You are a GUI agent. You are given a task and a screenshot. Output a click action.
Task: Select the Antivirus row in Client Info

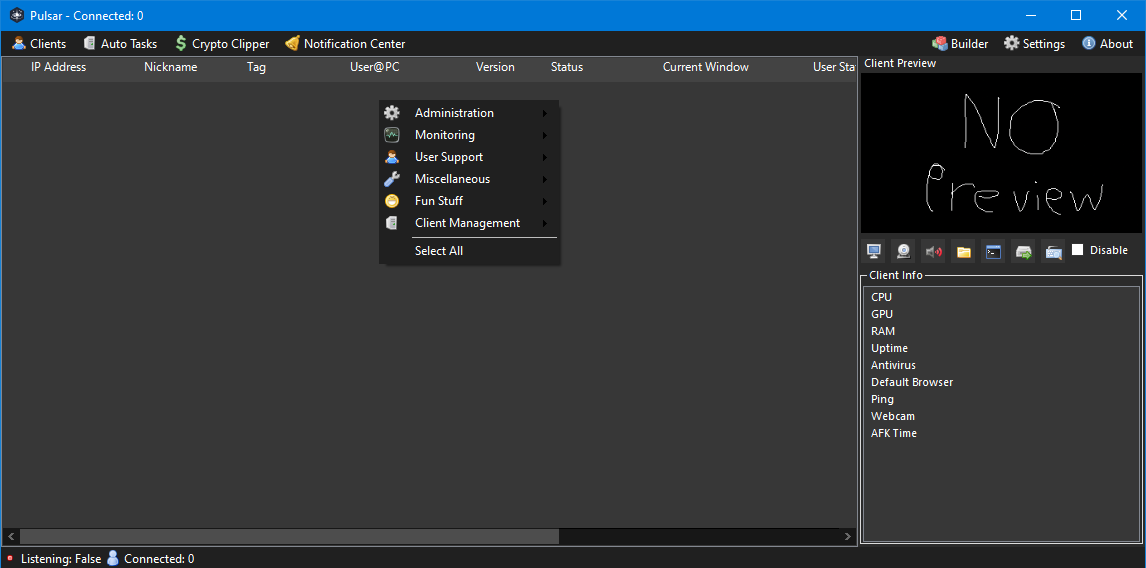[x=1001, y=365]
